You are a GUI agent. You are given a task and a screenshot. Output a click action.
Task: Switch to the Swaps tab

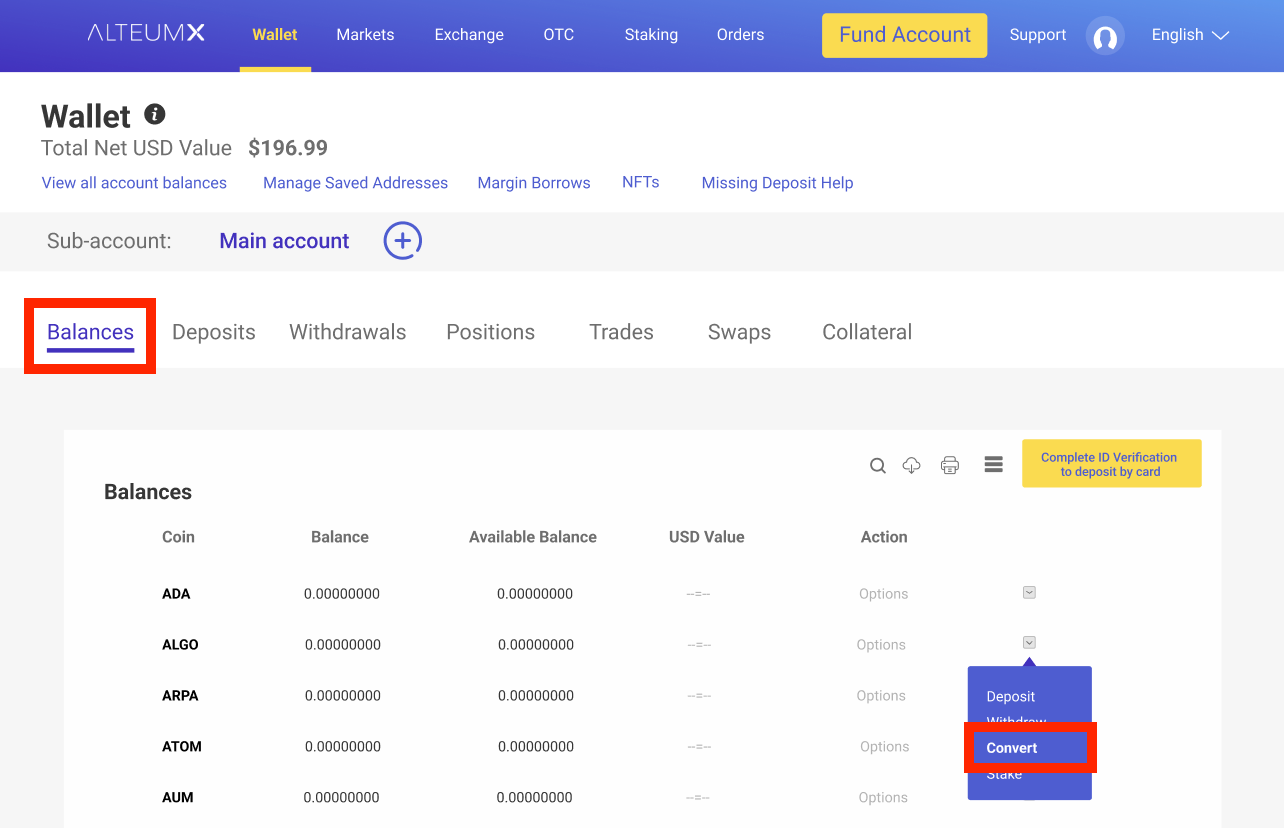[739, 332]
